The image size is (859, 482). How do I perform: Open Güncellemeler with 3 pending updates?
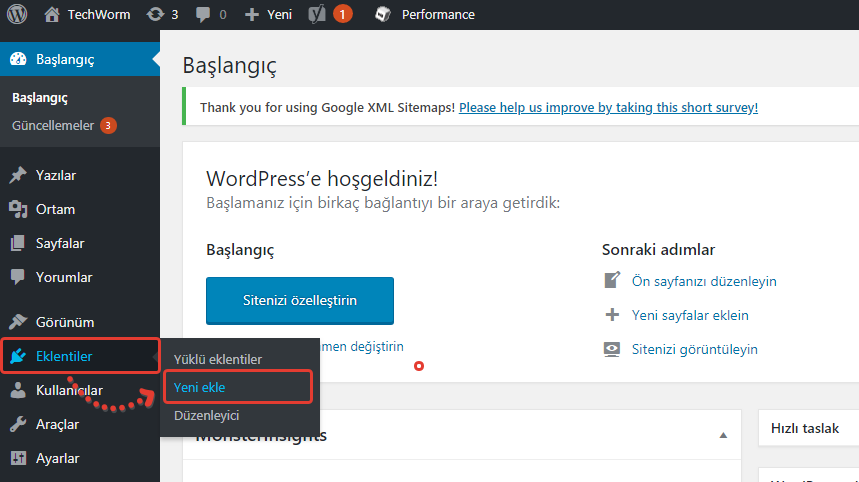pyautogui.click(x=53, y=126)
